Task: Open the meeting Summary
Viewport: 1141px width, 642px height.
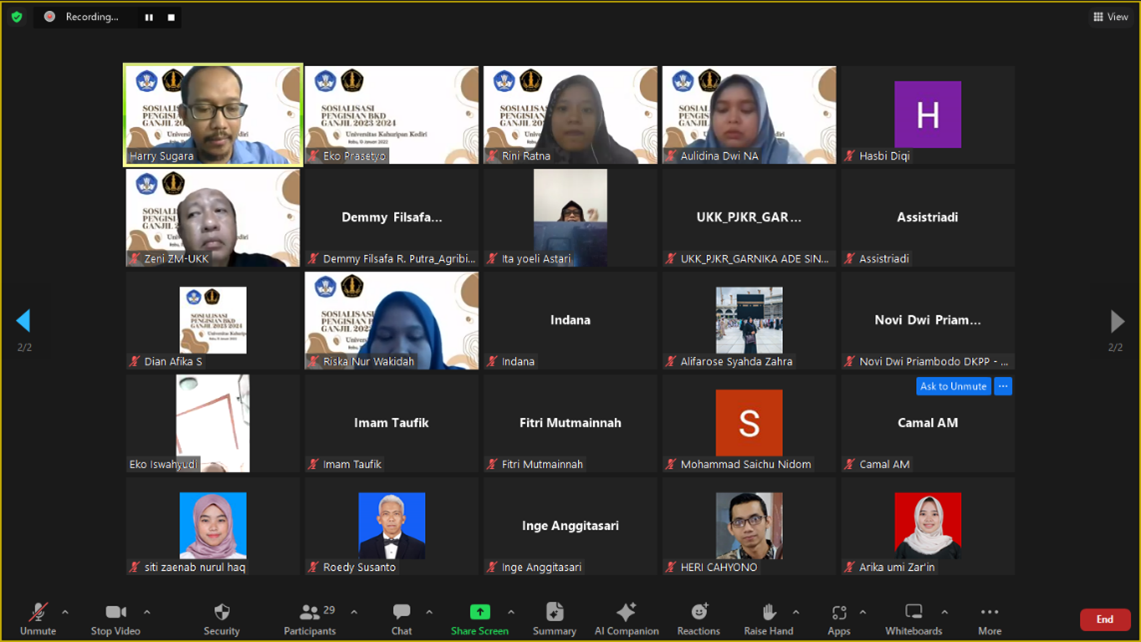Action: pyautogui.click(x=554, y=619)
